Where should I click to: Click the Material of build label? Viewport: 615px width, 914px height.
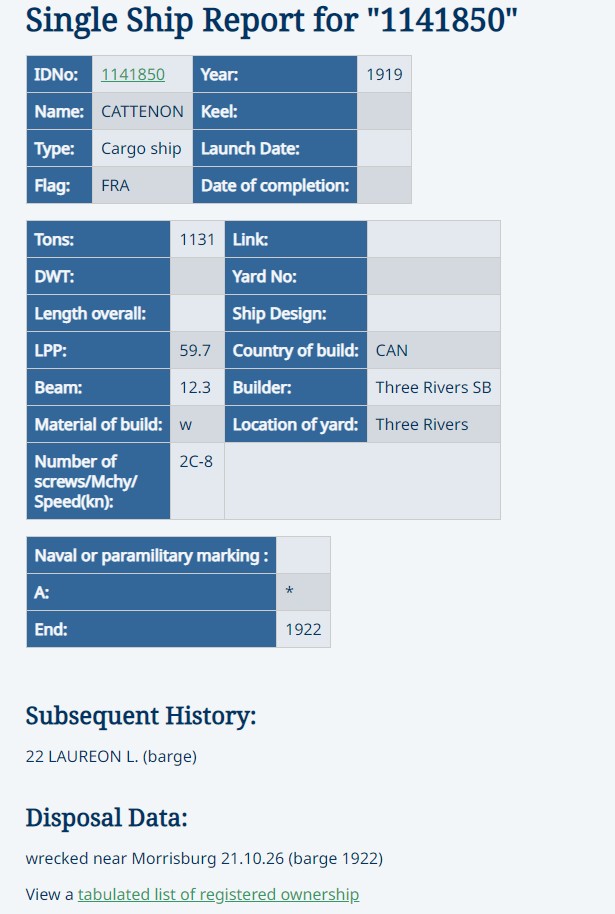point(99,424)
